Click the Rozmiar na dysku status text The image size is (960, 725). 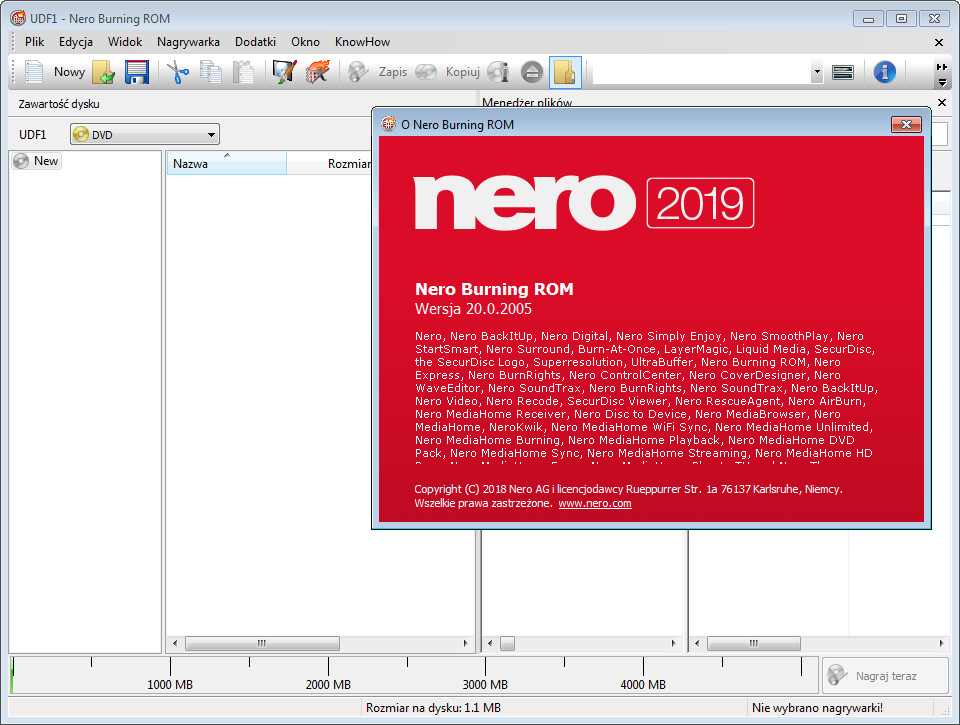click(x=433, y=708)
